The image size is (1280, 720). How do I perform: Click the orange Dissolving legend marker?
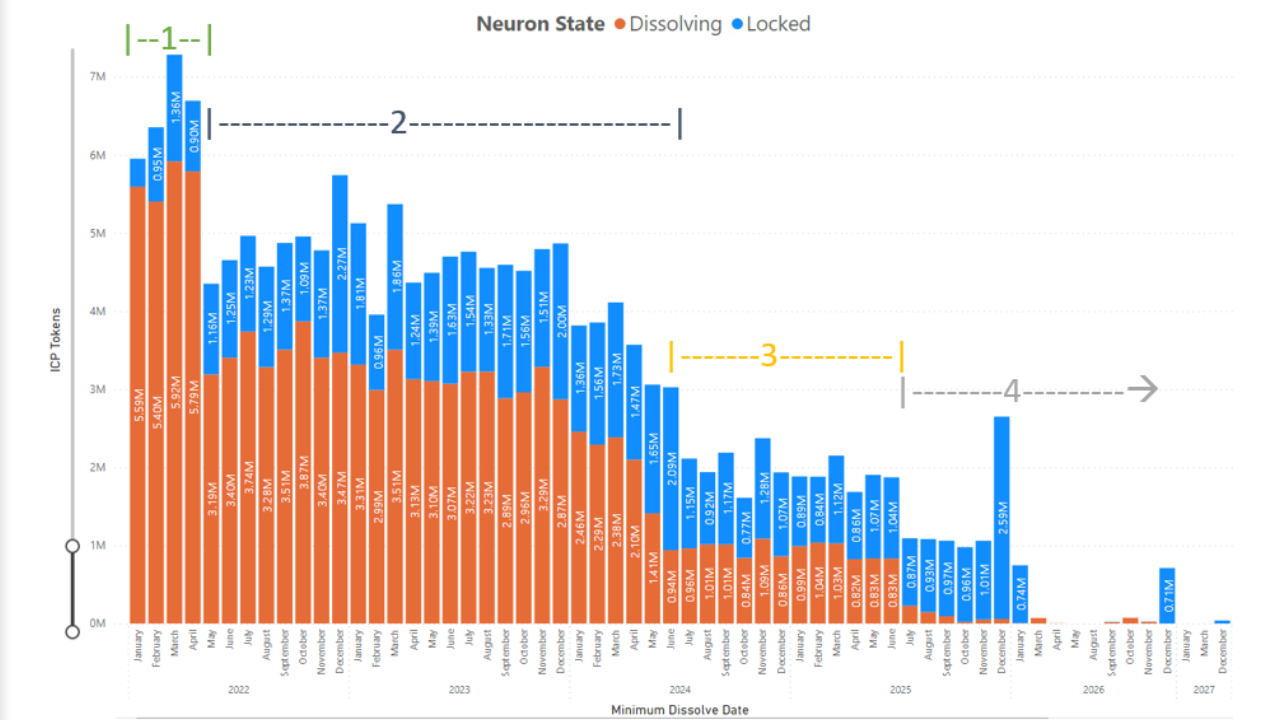[620, 24]
